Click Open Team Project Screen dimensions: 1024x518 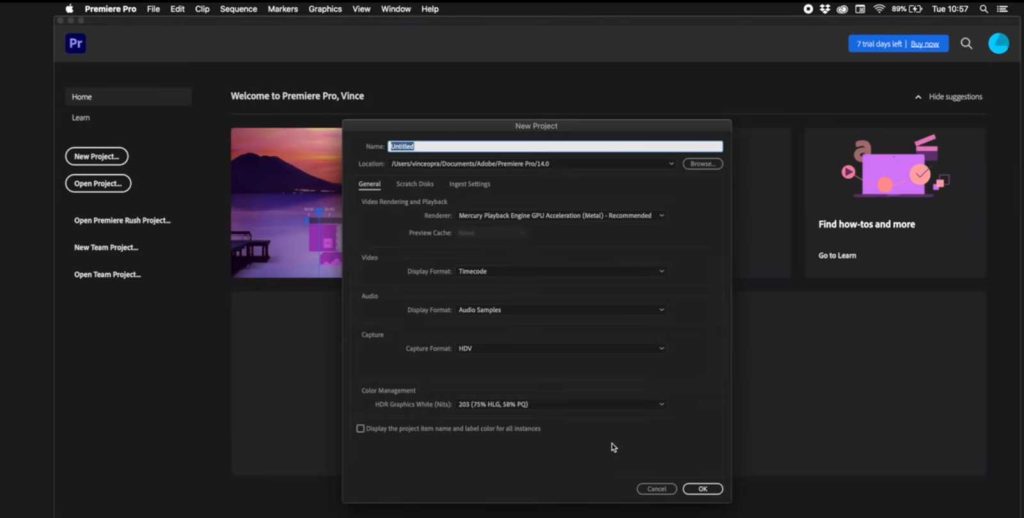(107, 274)
